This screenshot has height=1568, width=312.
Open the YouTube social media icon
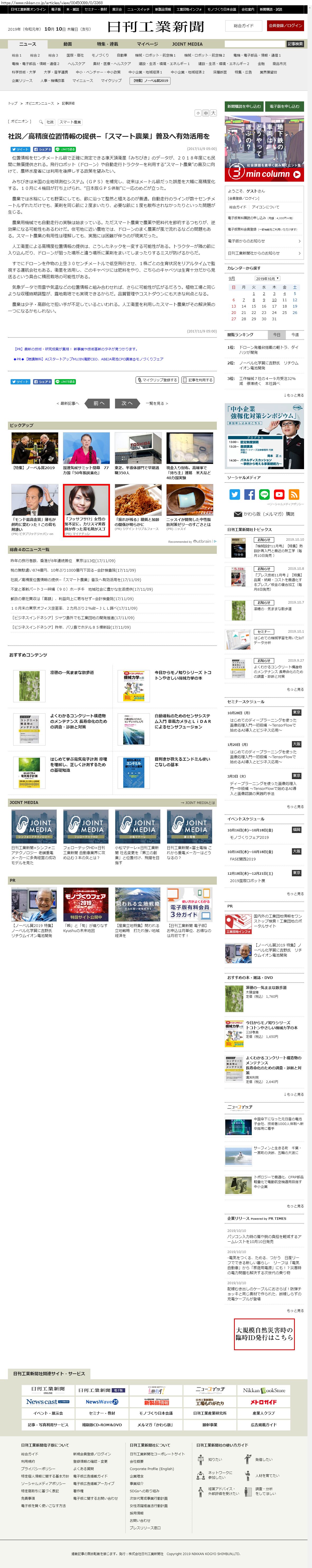pos(279,494)
